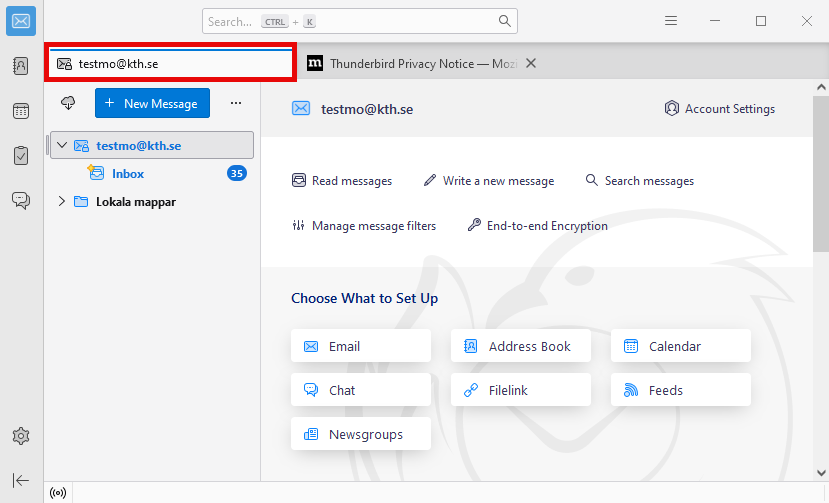Open the Chat space in sidebar
829x503 pixels.
click(x=21, y=200)
